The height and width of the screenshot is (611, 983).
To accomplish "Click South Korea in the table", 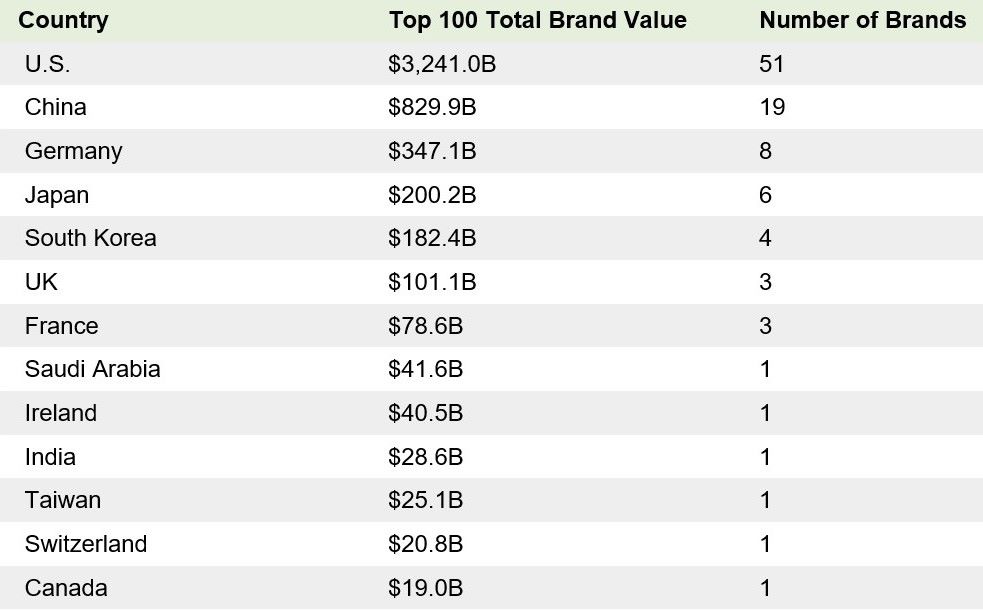I will coord(90,238).
